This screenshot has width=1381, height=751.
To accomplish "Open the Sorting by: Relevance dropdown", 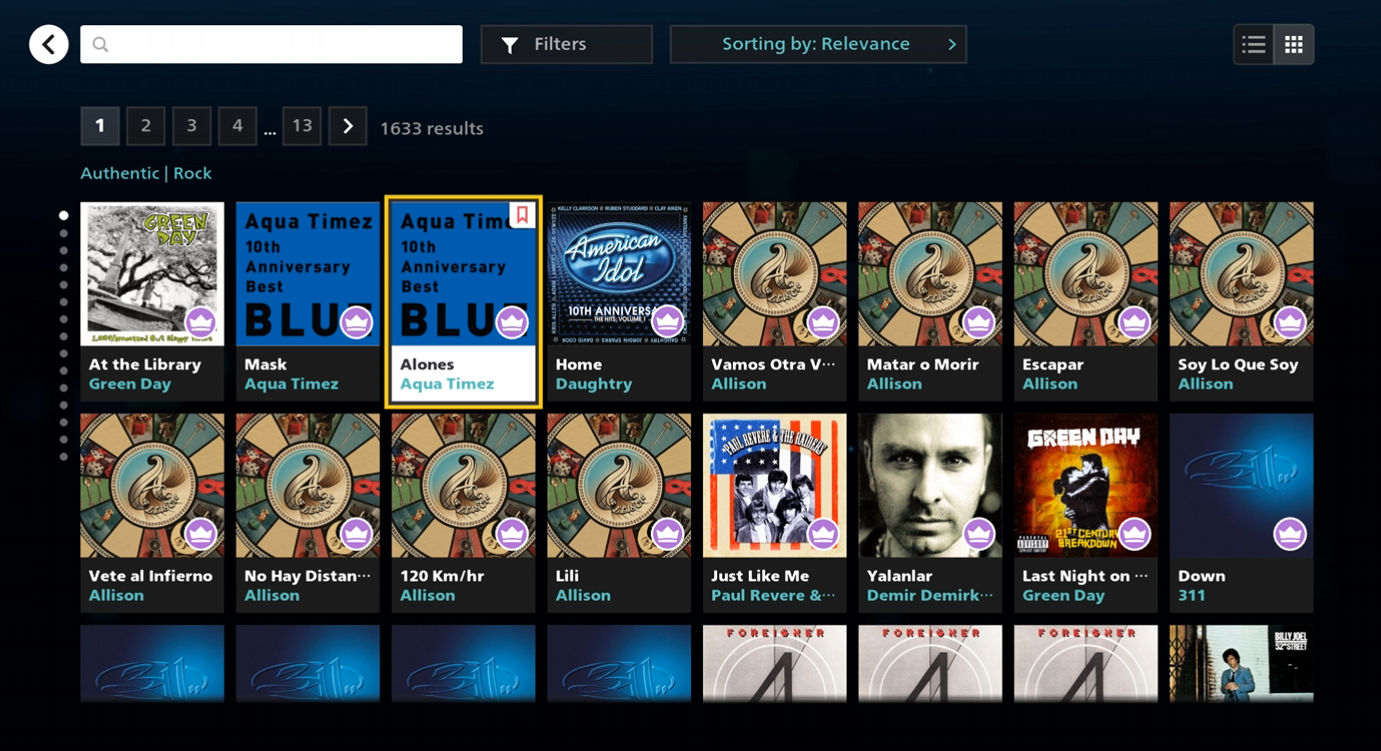I will 816,44.
